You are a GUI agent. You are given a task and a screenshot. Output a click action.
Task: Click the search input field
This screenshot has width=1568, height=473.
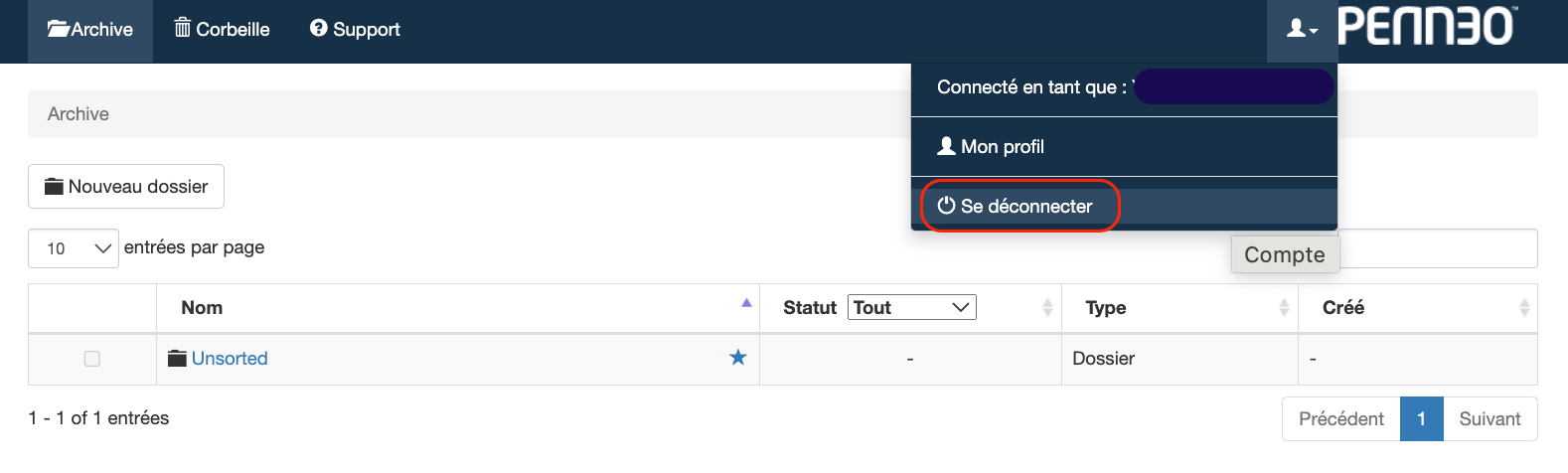1438,248
